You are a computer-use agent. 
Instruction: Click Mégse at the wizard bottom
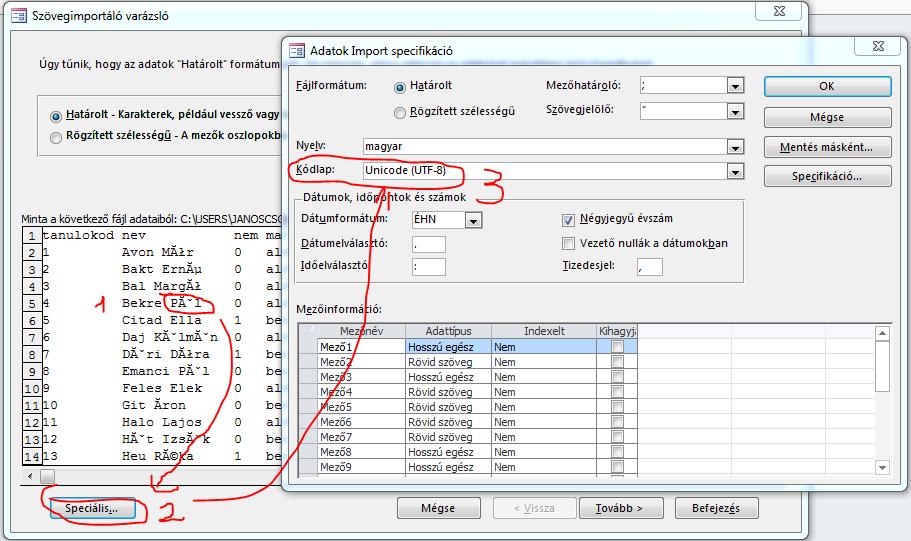pos(439,508)
